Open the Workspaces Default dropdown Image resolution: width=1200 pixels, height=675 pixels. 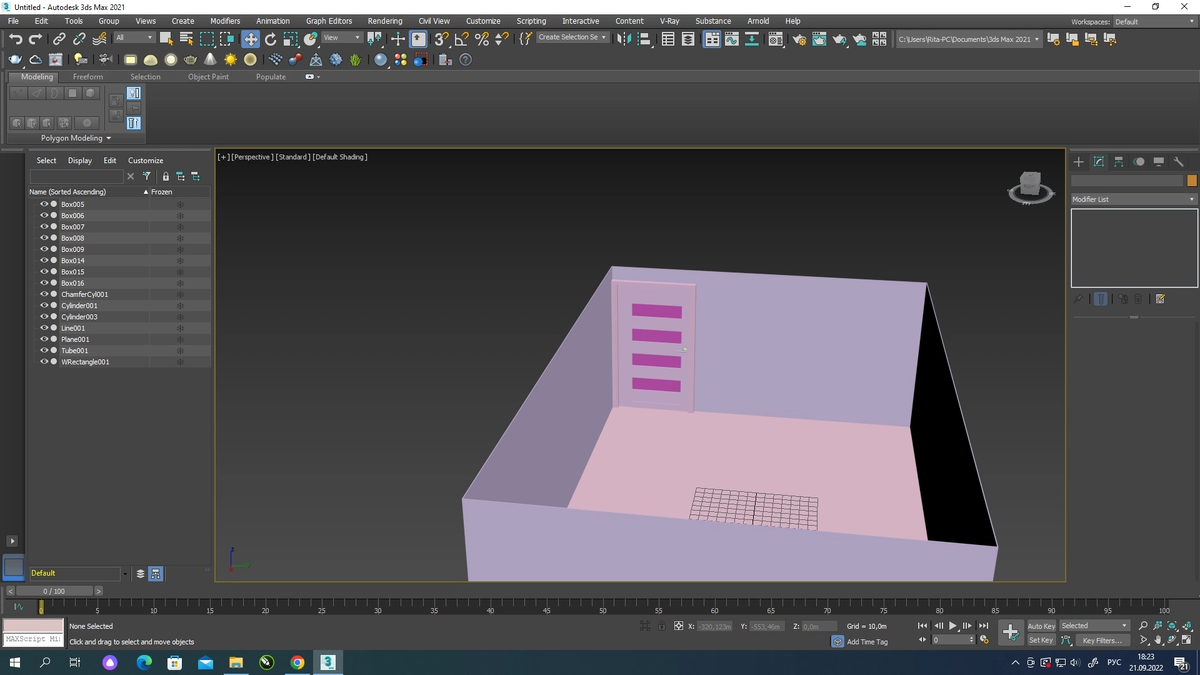(1153, 21)
